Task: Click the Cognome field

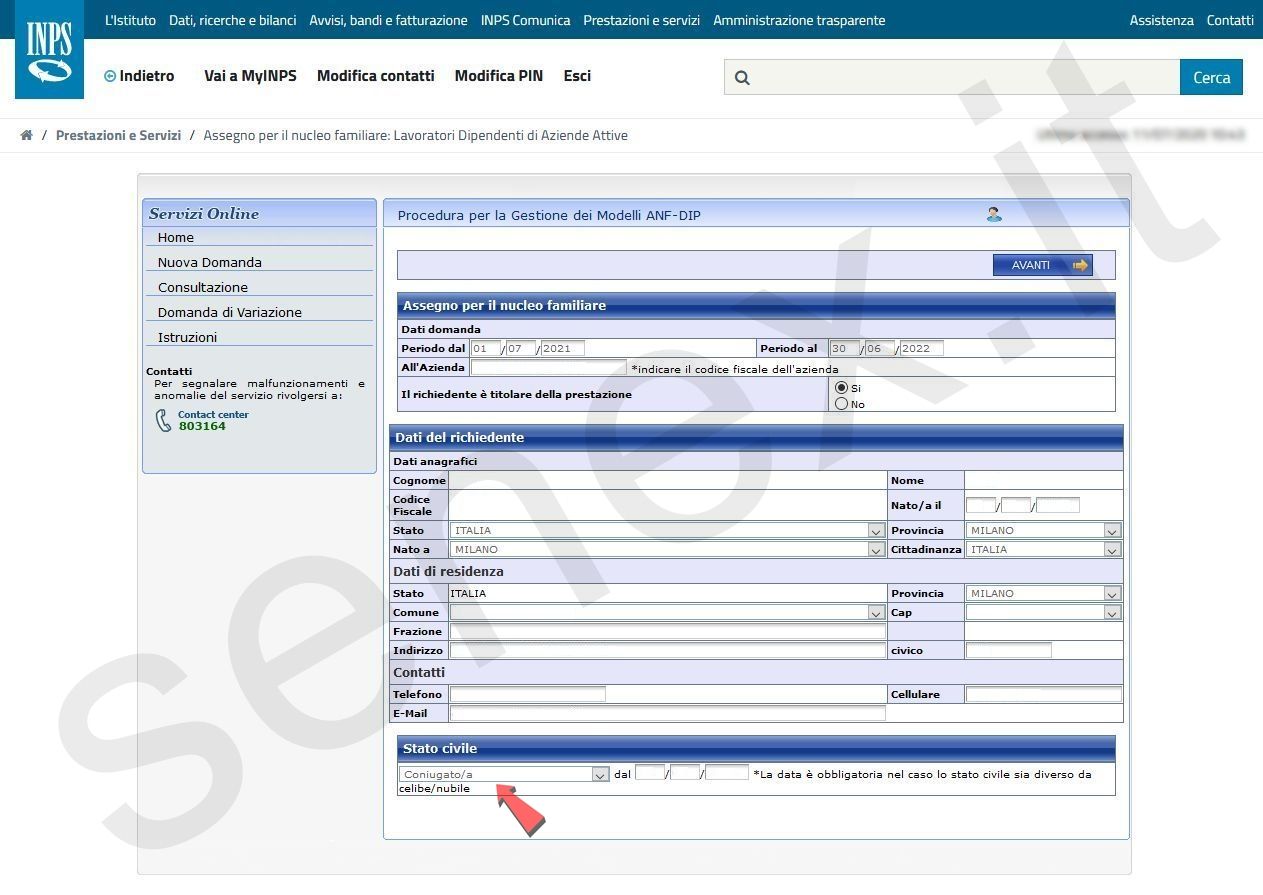Action: point(667,481)
